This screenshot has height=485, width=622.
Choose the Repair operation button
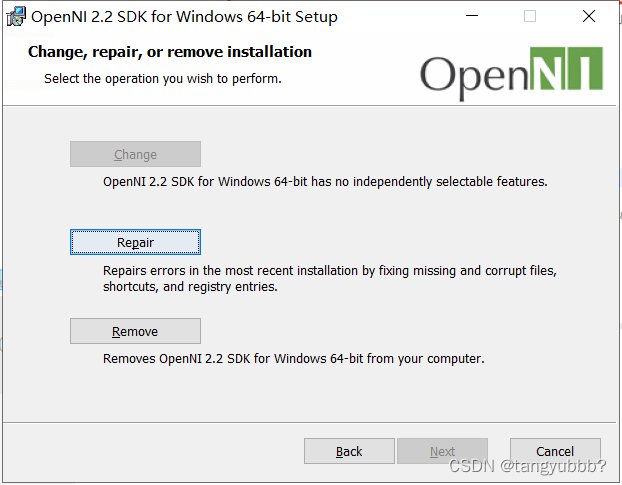(135, 242)
